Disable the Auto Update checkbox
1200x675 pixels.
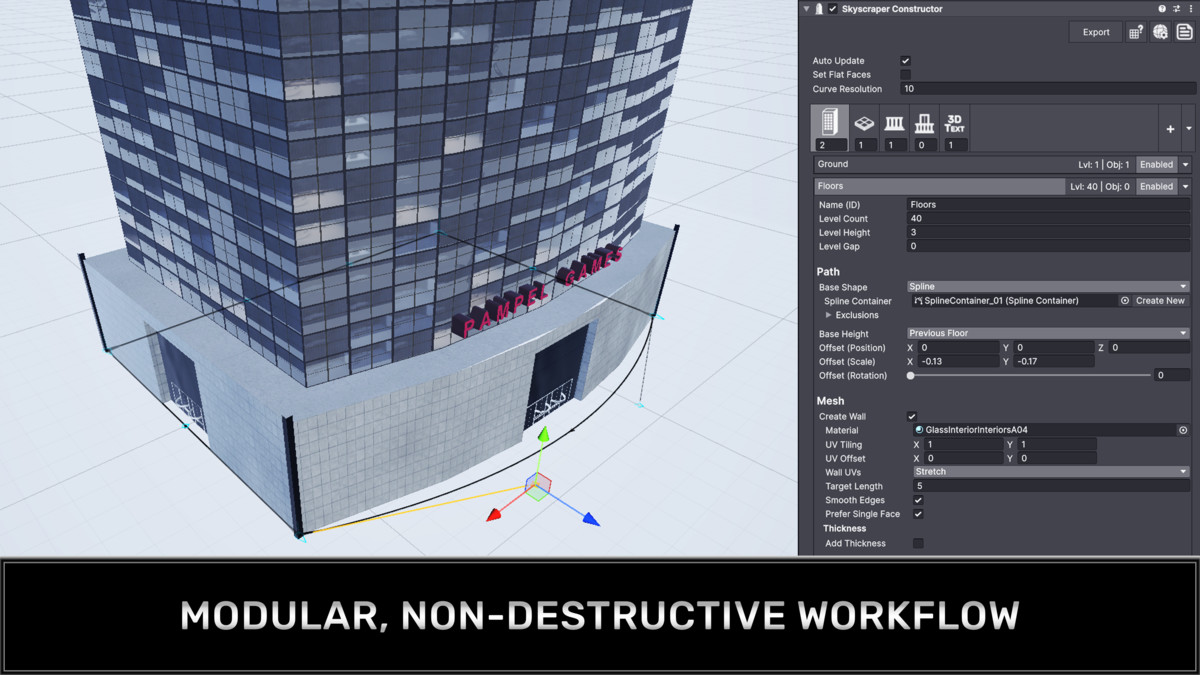pyautogui.click(x=905, y=60)
